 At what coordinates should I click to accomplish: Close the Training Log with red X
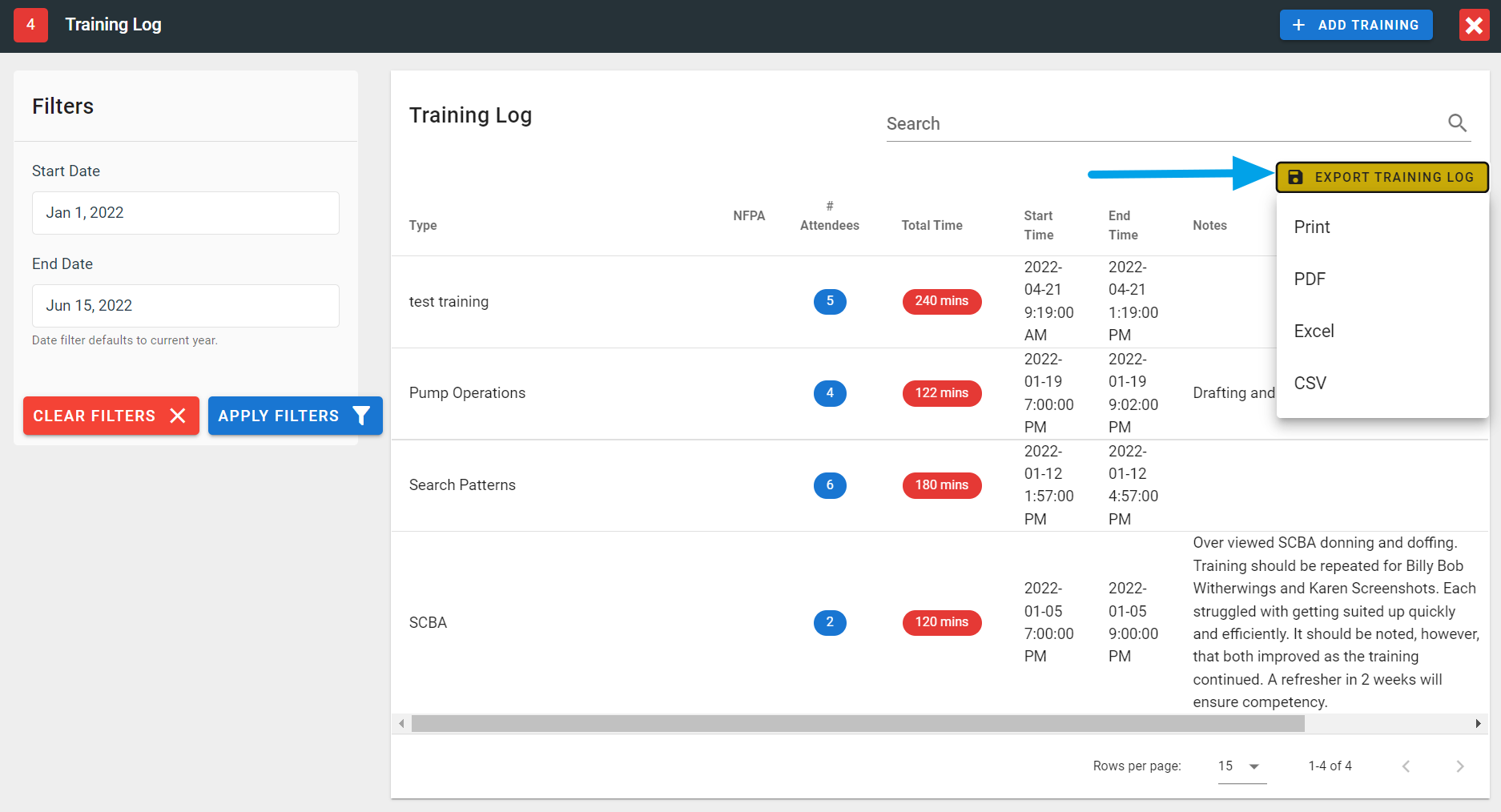click(1473, 26)
